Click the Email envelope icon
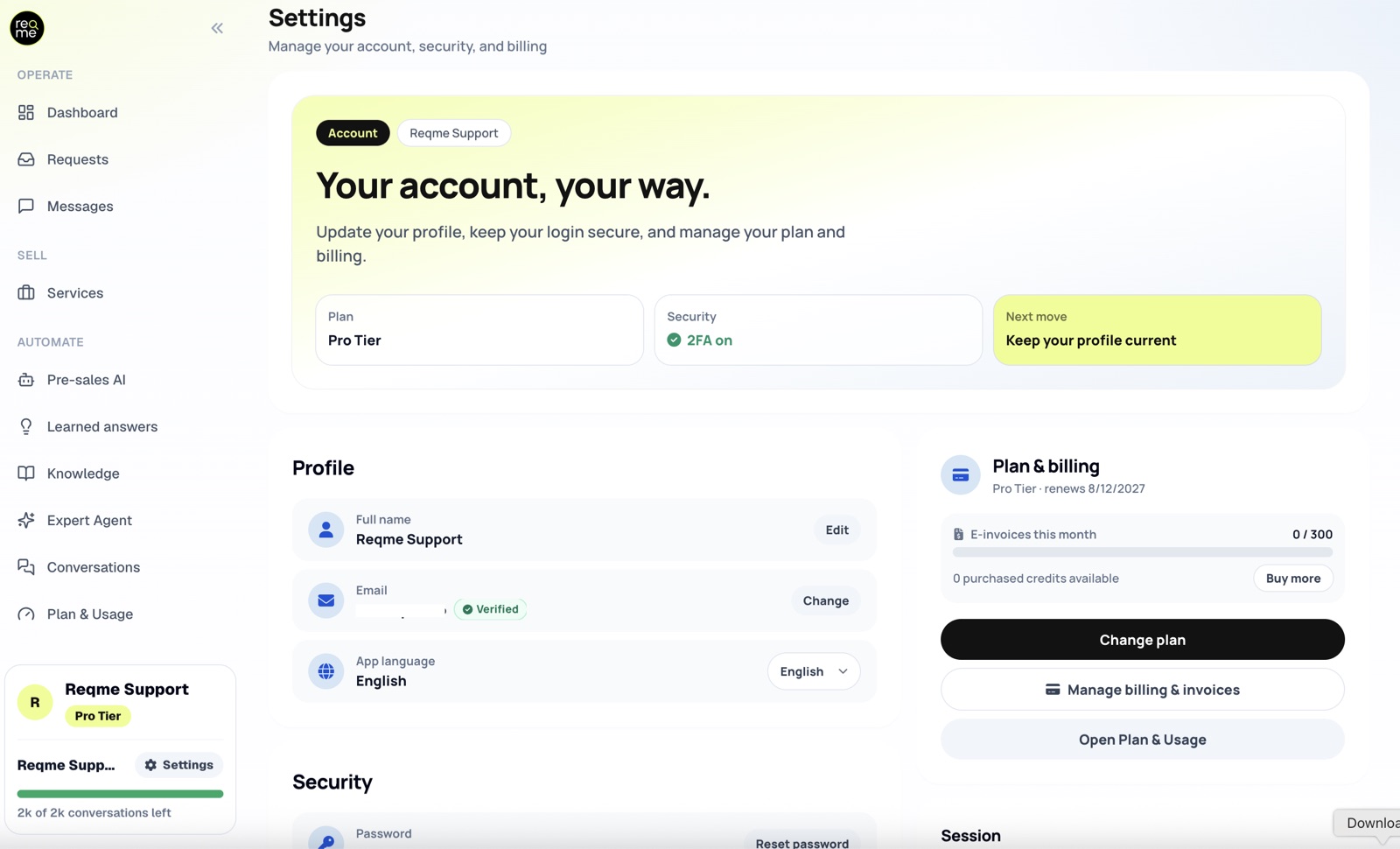The width and height of the screenshot is (1400, 849). click(325, 600)
